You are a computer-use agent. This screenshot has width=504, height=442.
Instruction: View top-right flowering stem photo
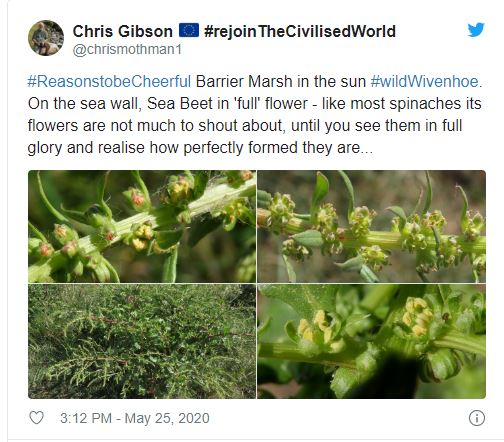coord(371,226)
